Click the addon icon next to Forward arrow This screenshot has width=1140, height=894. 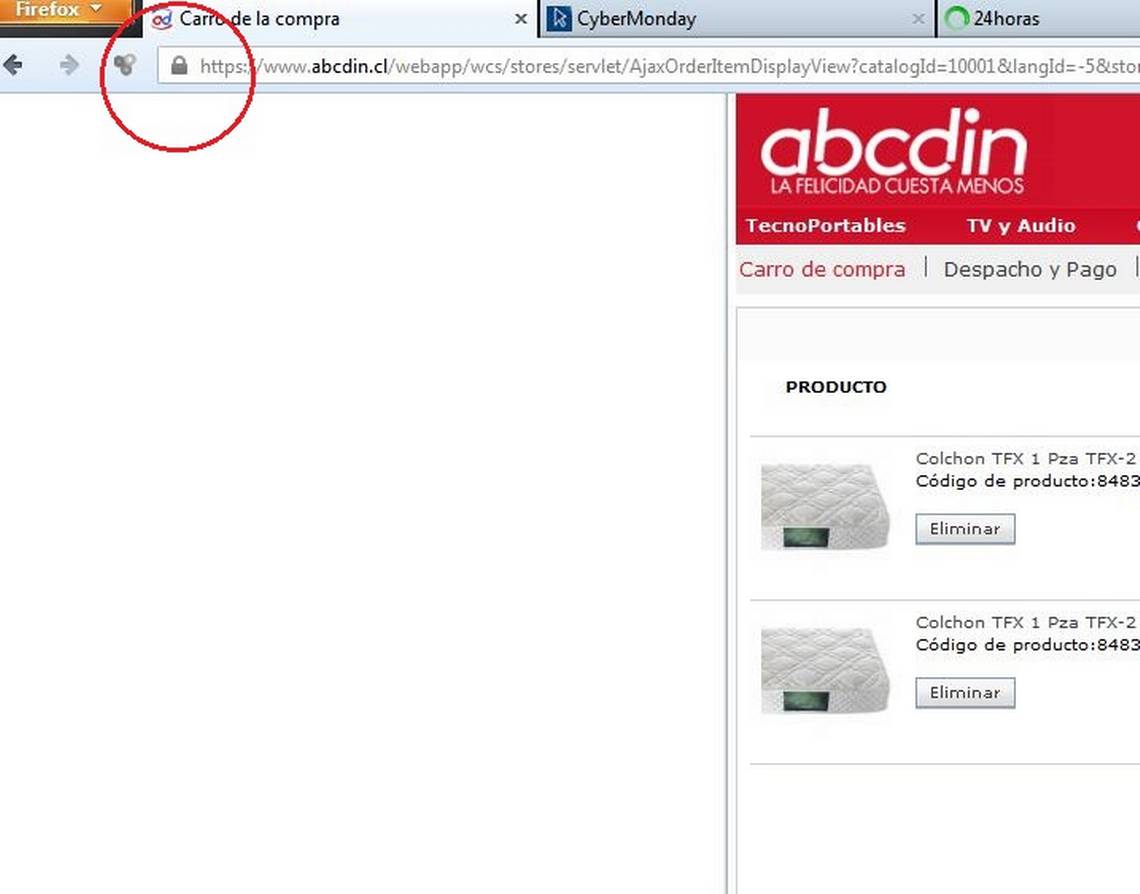tap(124, 65)
